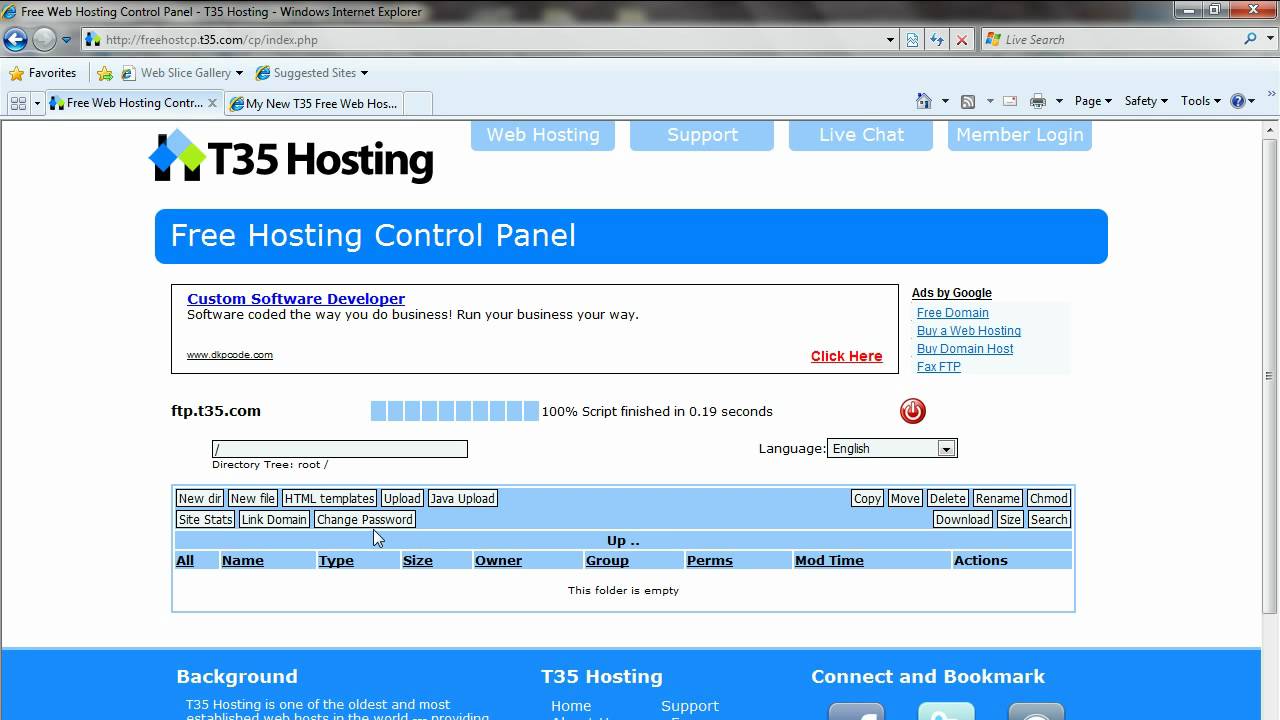Click the Quick Tabs grid icon
1280x720 pixels.
coord(18,103)
